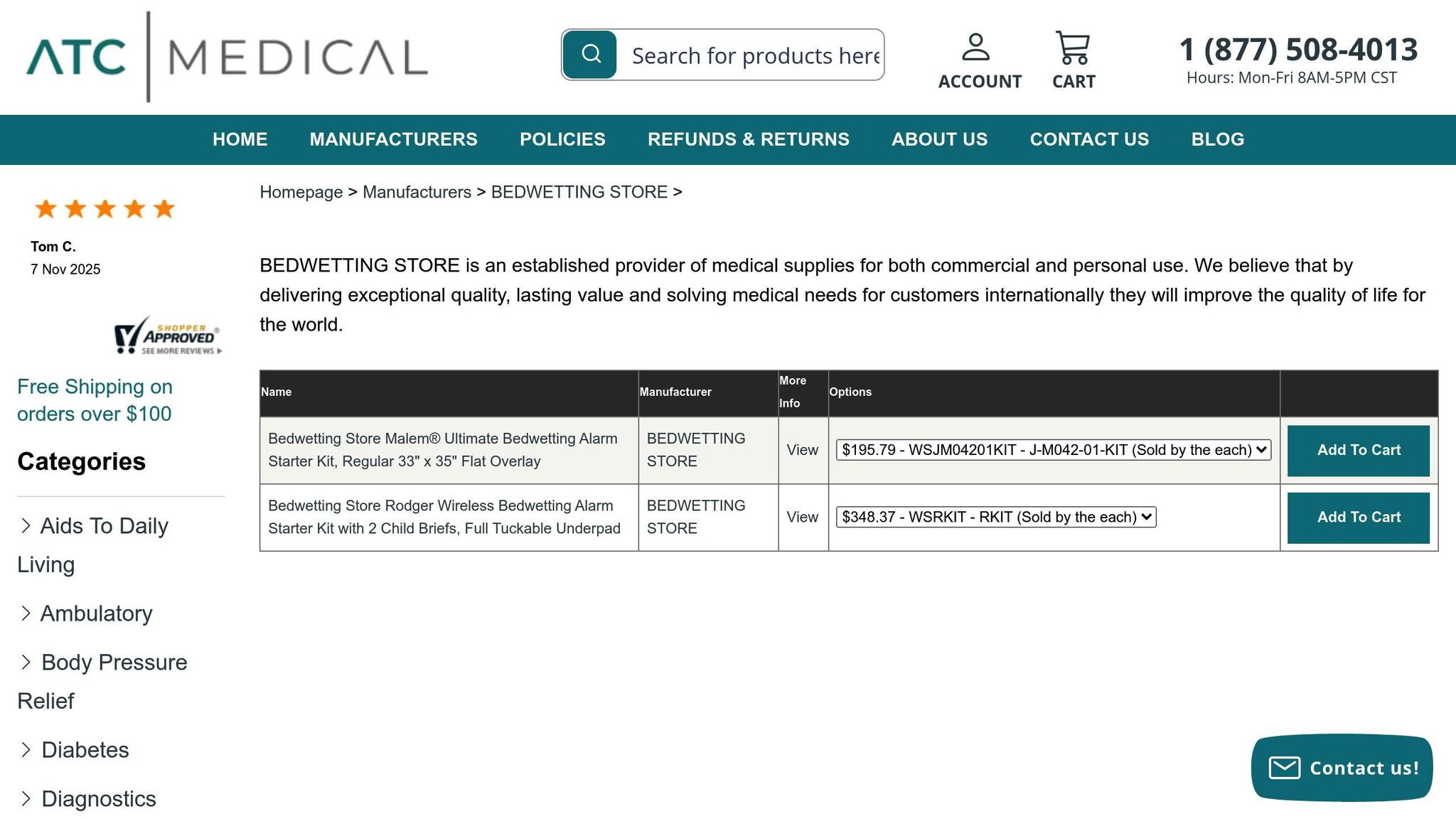Click the Shopper Approved badge
Screen dimensions: 1456x819
[x=168, y=336]
